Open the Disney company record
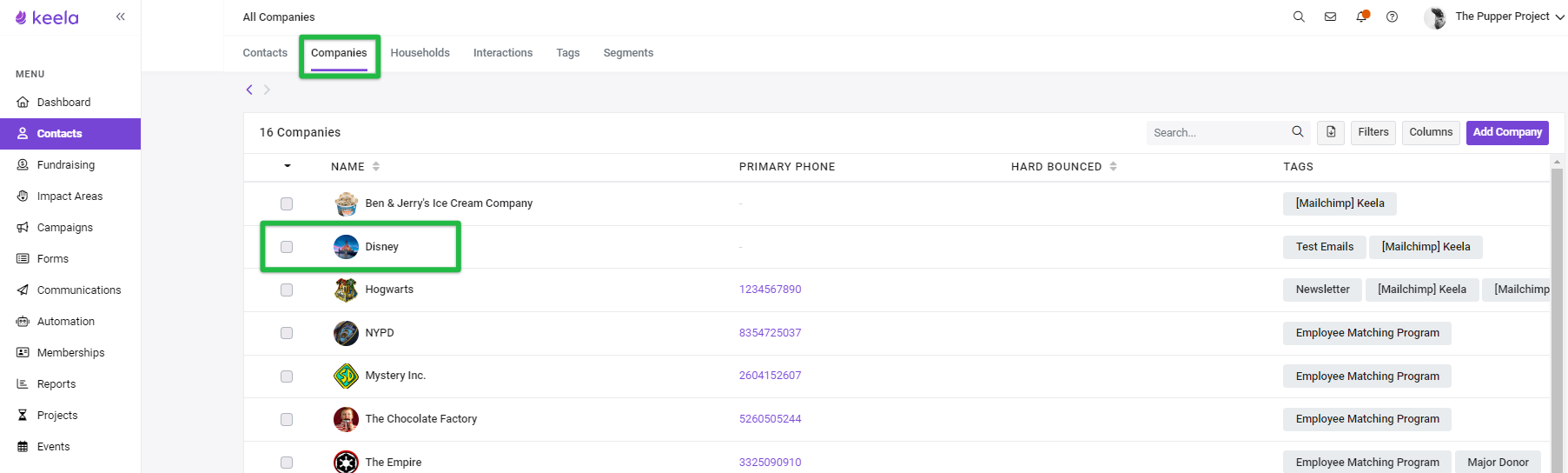This screenshot has height=473, width=1568. 381,247
